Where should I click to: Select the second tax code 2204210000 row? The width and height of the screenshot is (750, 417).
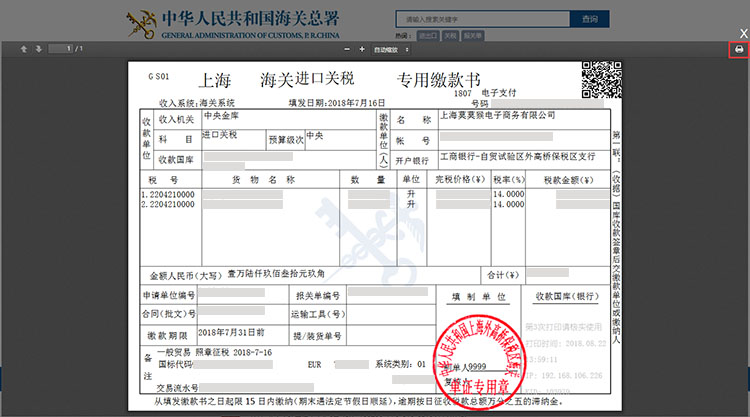[x=168, y=204]
